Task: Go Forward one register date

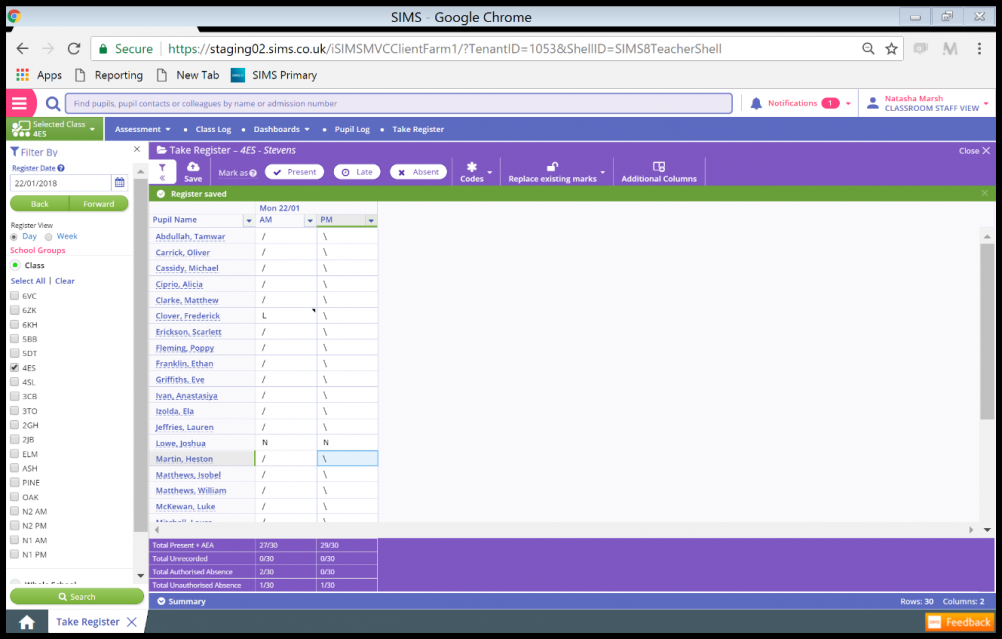Action: coord(98,204)
